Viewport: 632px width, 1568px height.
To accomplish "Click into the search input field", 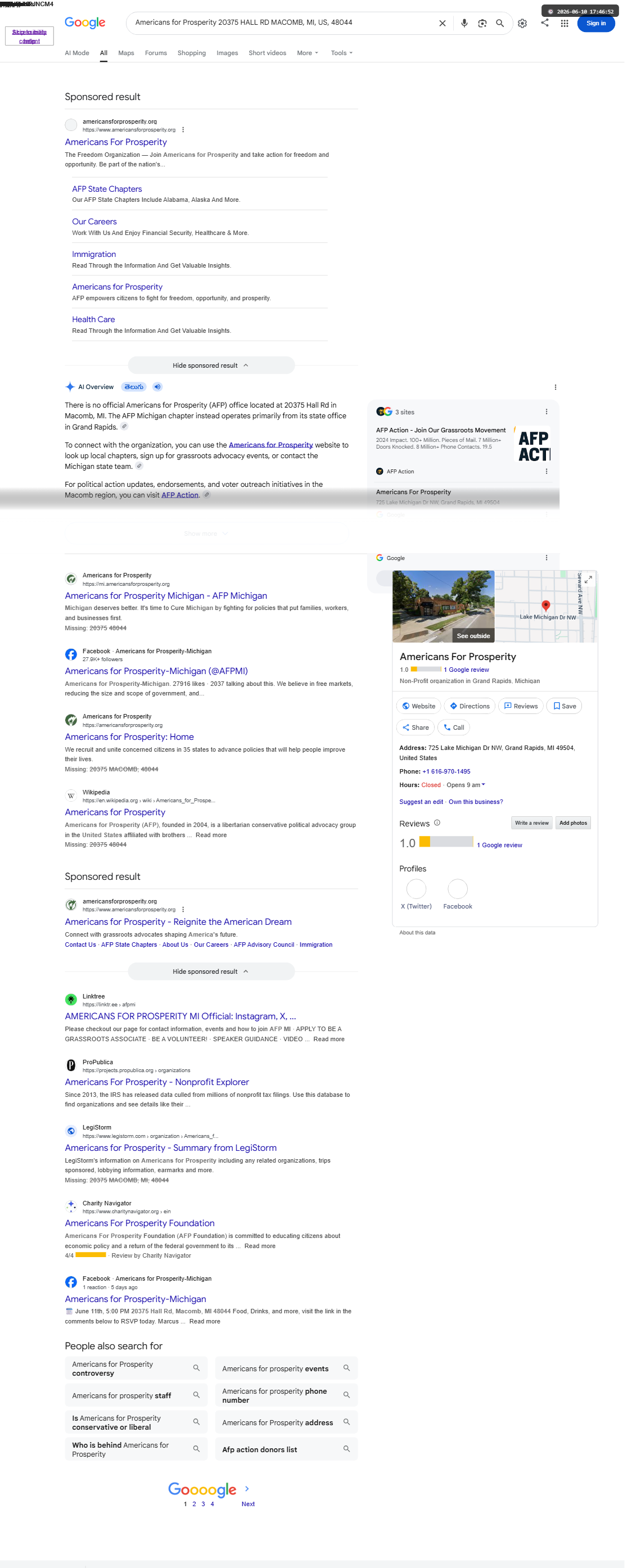I will coord(283,22).
